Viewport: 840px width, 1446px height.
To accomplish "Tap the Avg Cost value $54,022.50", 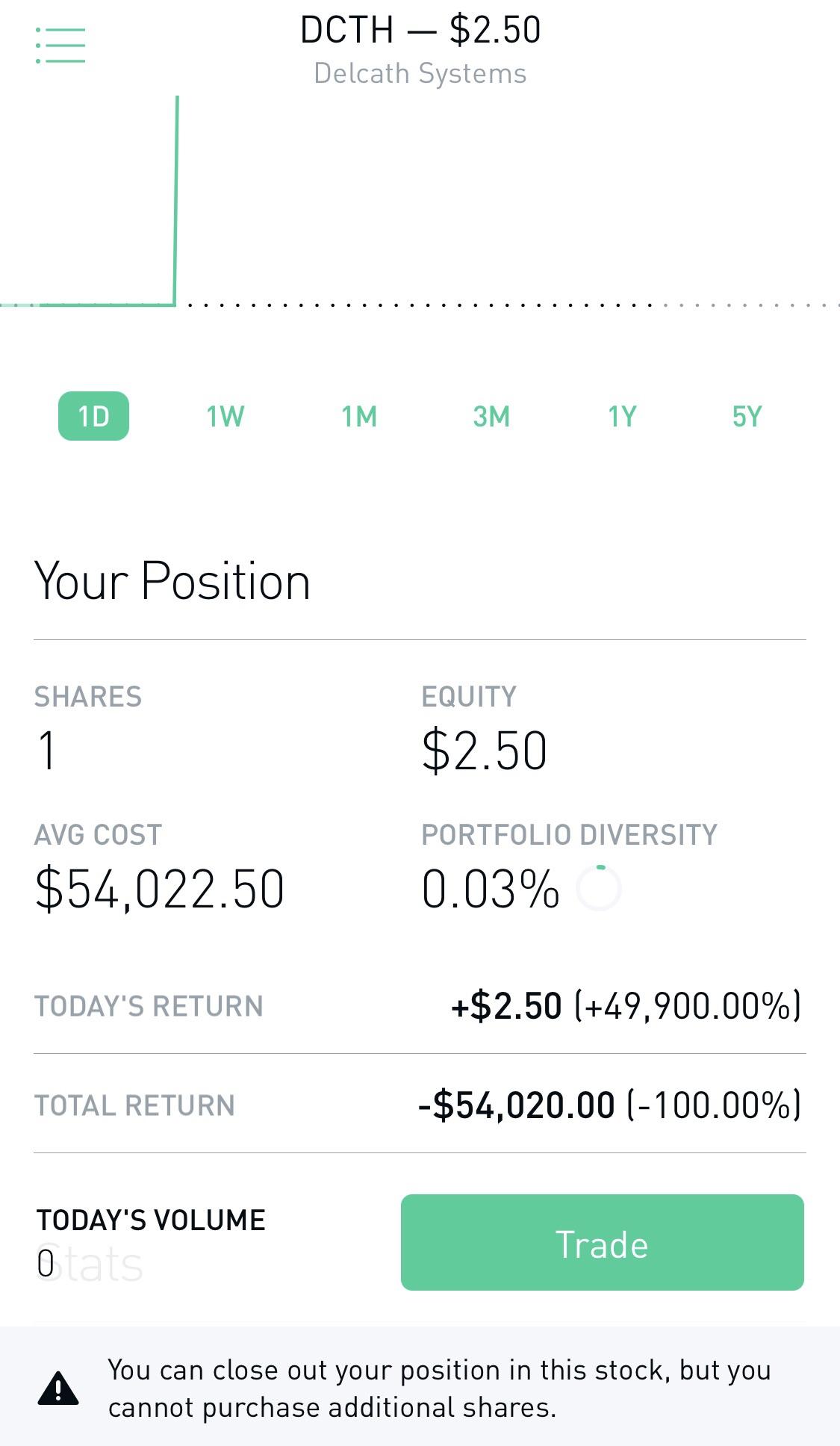I will 160,889.
